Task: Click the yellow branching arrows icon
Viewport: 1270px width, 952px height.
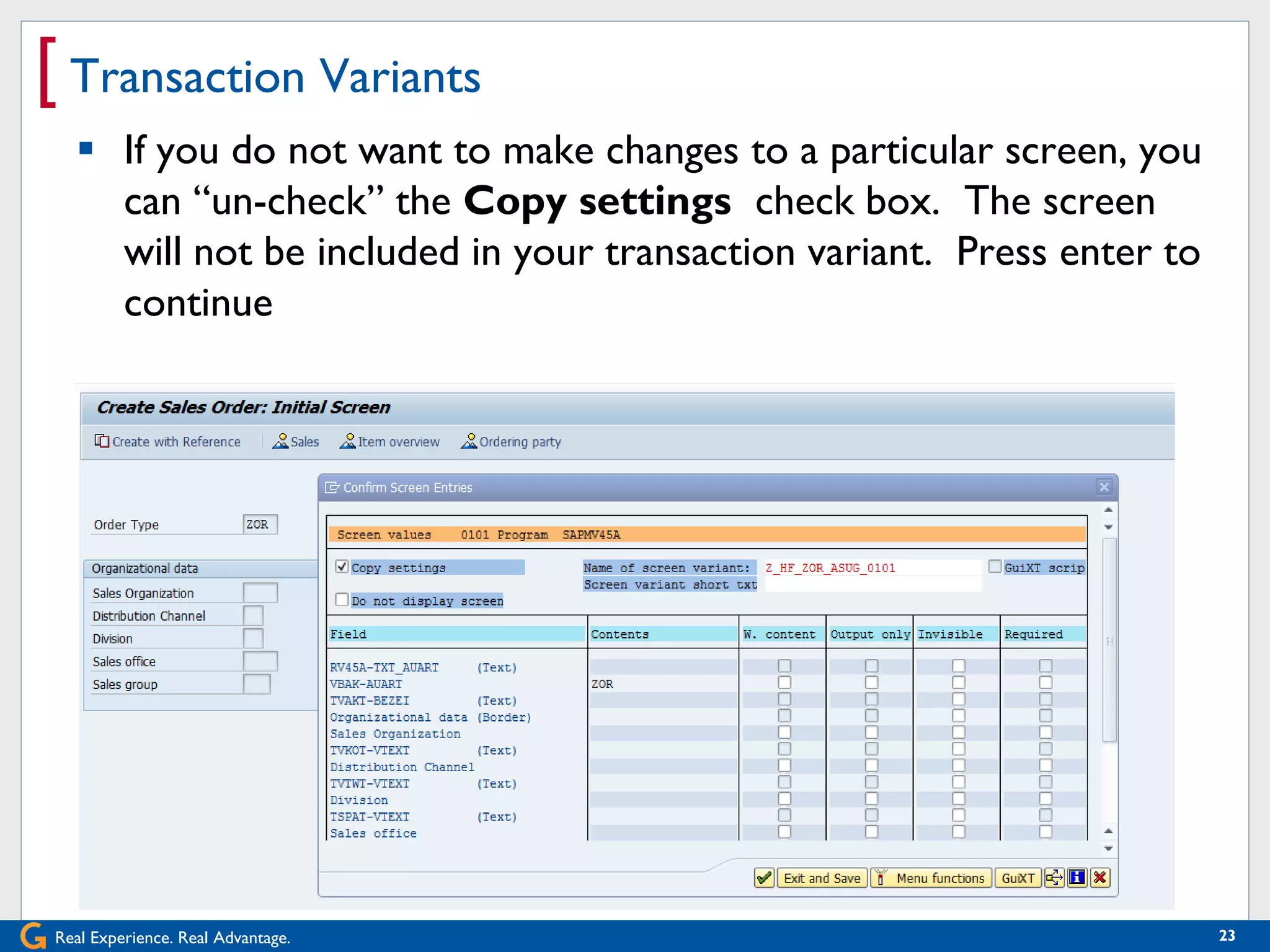Action: (x=1054, y=878)
